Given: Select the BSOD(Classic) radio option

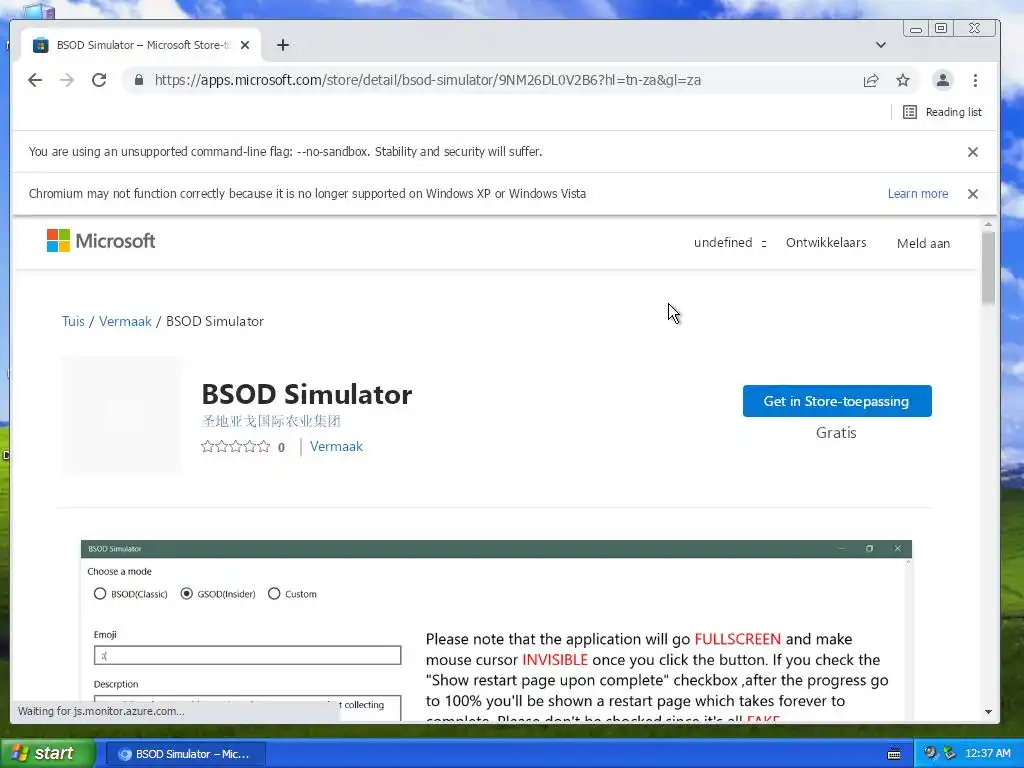Looking at the screenshot, I should click(100, 594).
